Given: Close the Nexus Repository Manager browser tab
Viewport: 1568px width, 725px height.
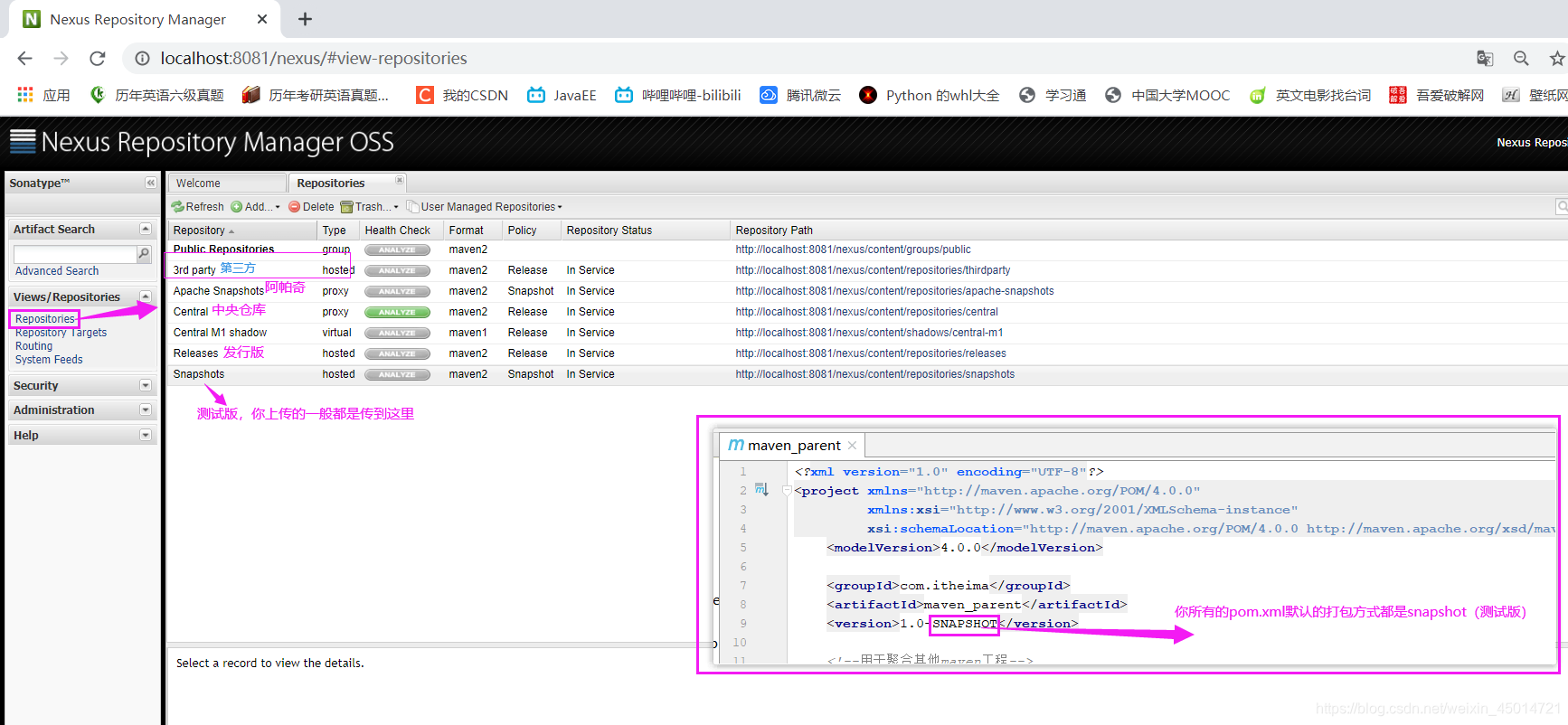Looking at the screenshot, I should coord(262,19).
